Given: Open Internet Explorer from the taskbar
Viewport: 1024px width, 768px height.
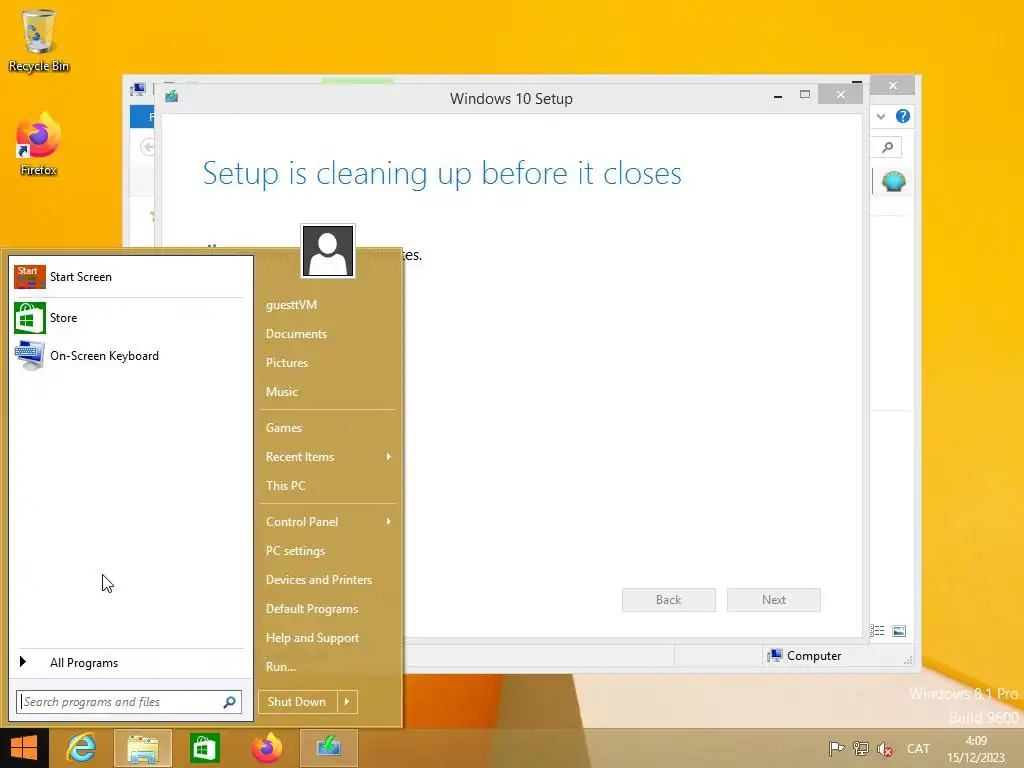Looking at the screenshot, I should point(82,748).
